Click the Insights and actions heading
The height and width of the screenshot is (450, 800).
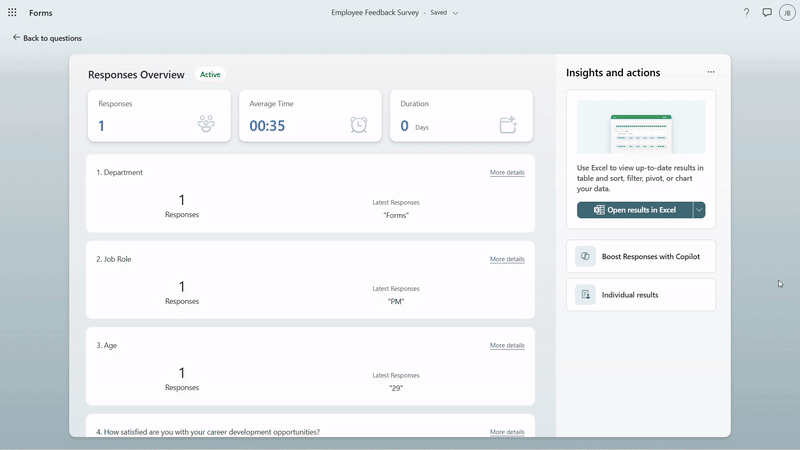(x=613, y=72)
